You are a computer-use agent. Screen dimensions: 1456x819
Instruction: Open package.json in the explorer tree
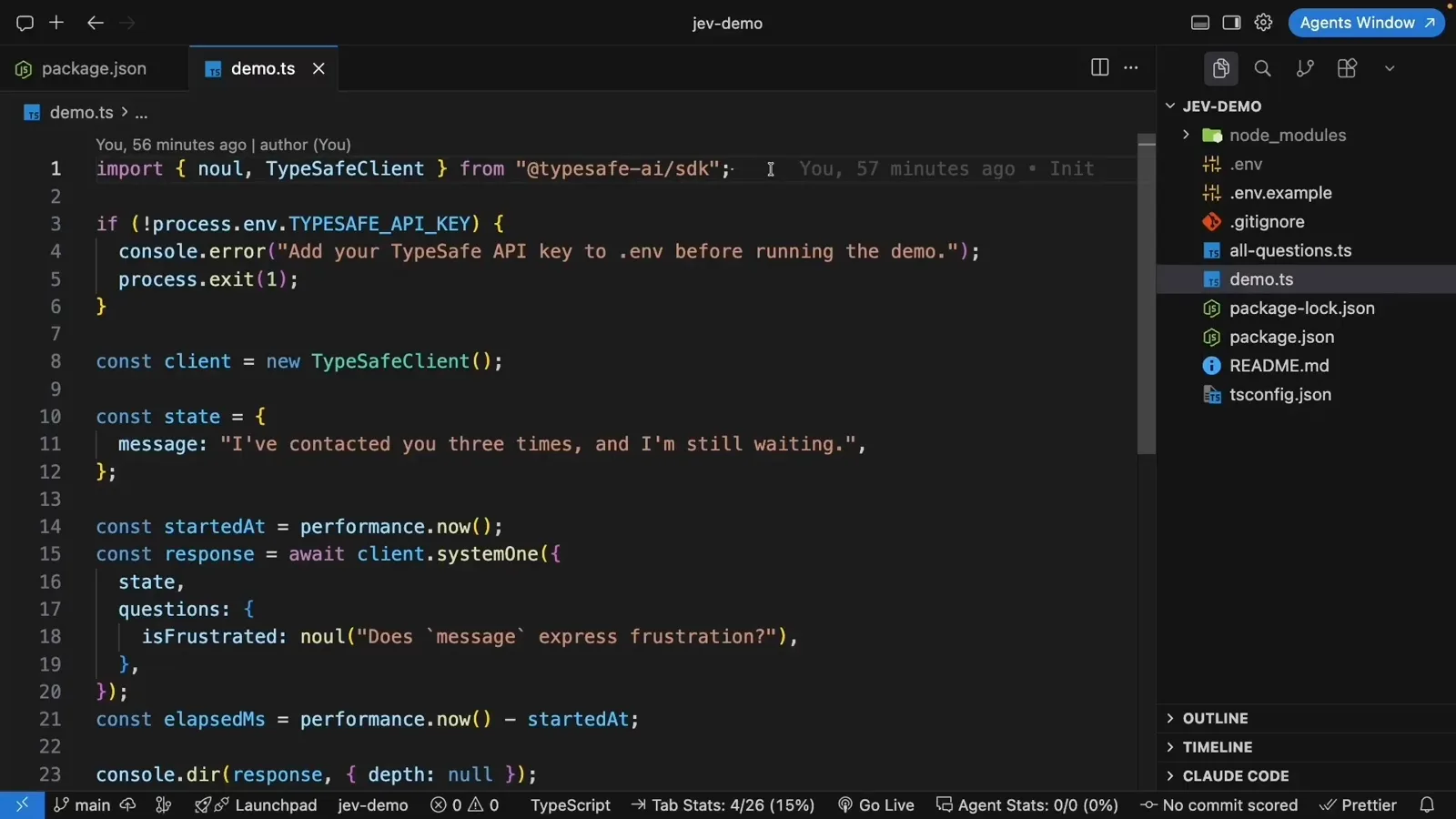[x=1306, y=337]
